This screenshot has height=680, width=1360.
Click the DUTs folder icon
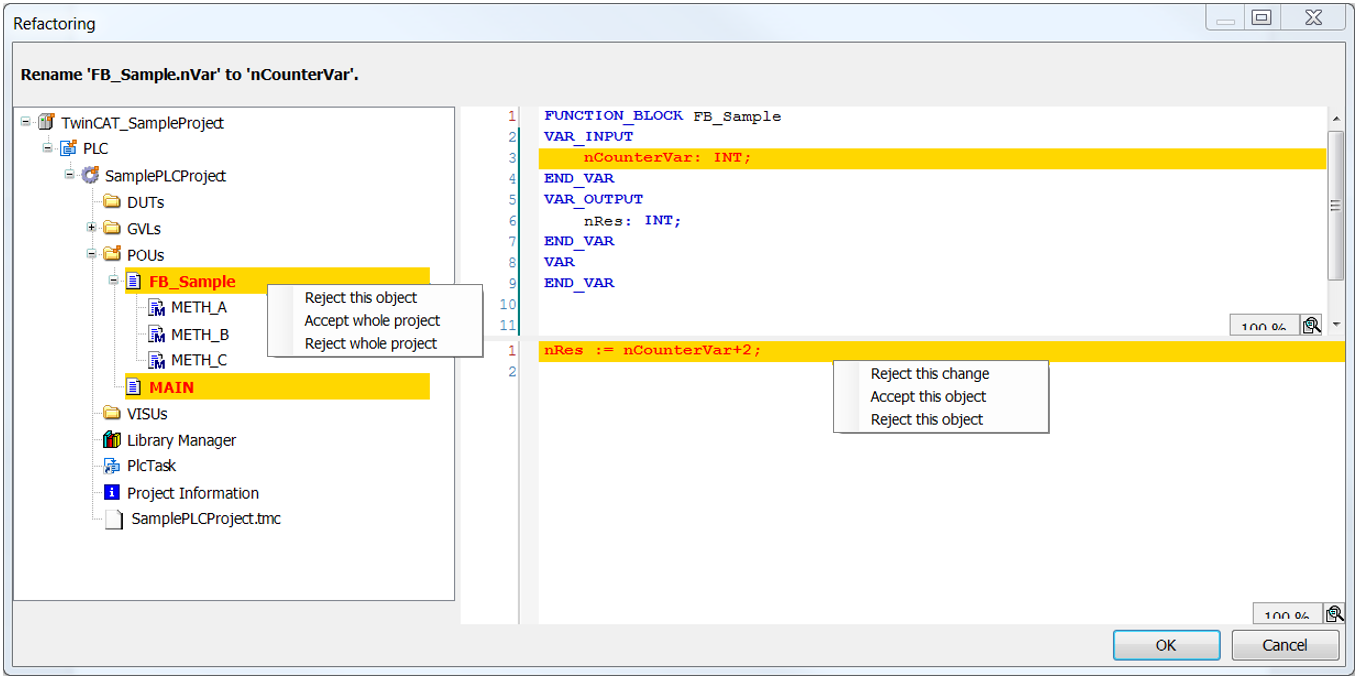pos(112,202)
